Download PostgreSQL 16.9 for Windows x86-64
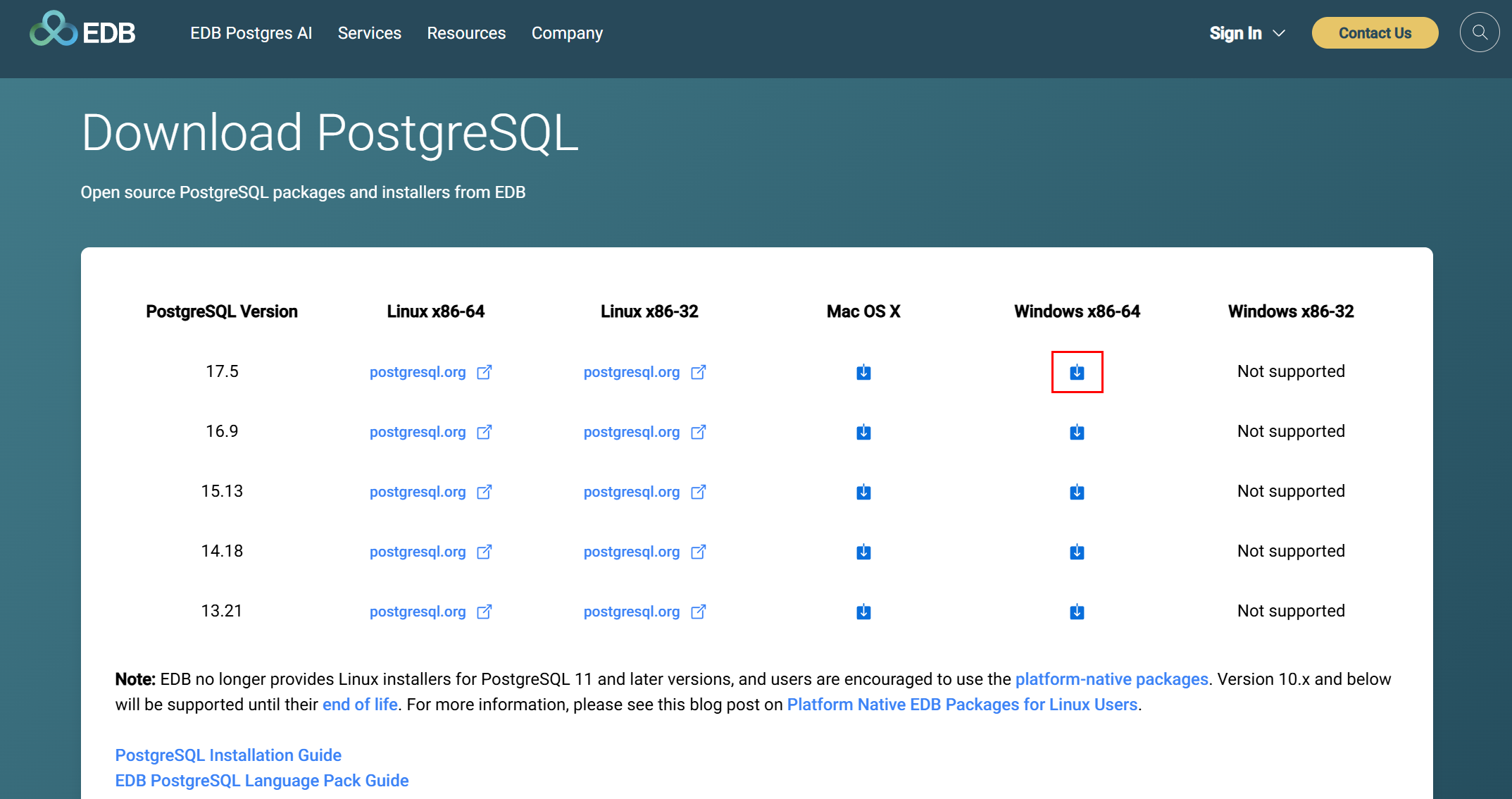Viewport: 1512px width, 799px height. click(x=1077, y=432)
